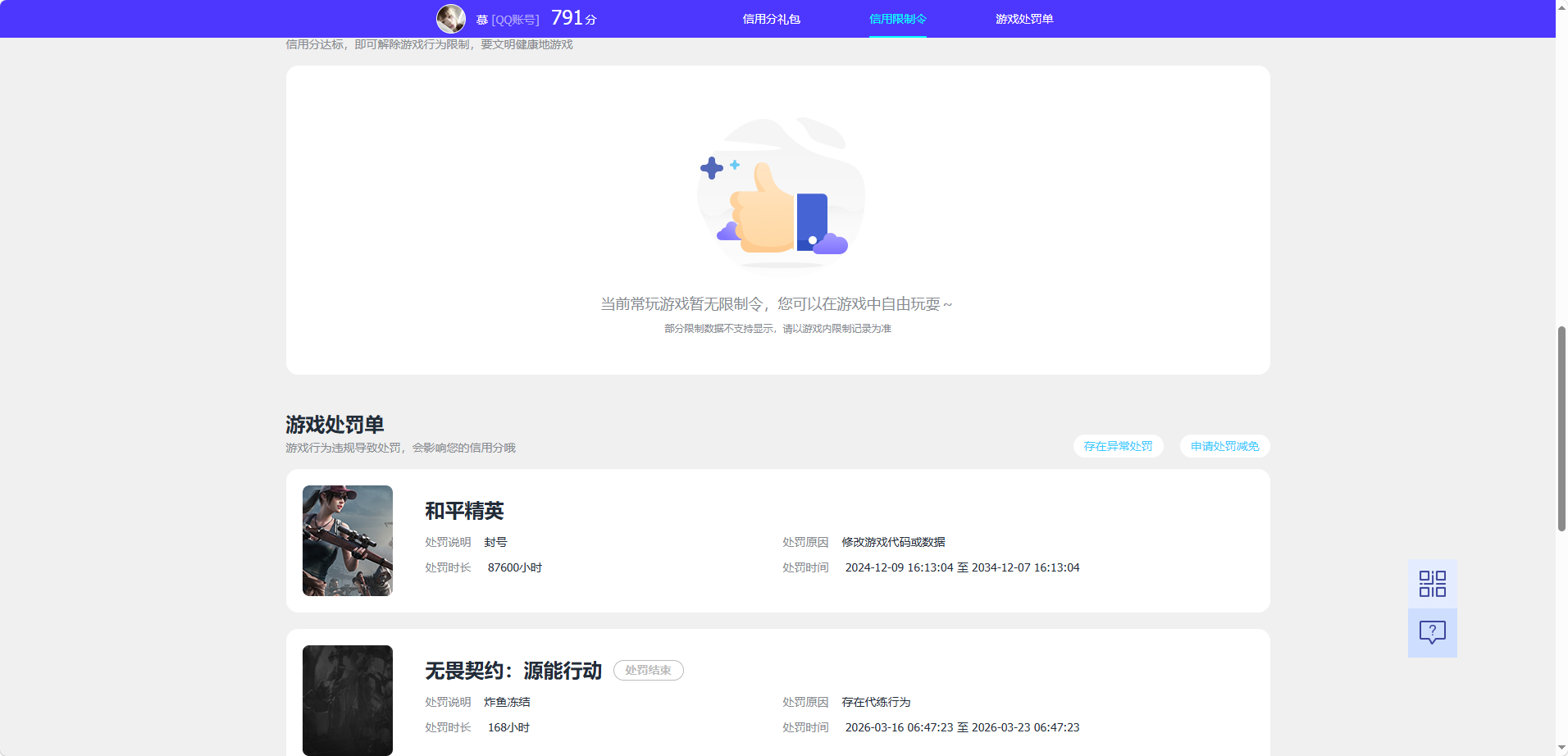This screenshot has width=1568, height=756.
Task: Open the 无畏契约 game cover thumbnail
Action: 348,700
